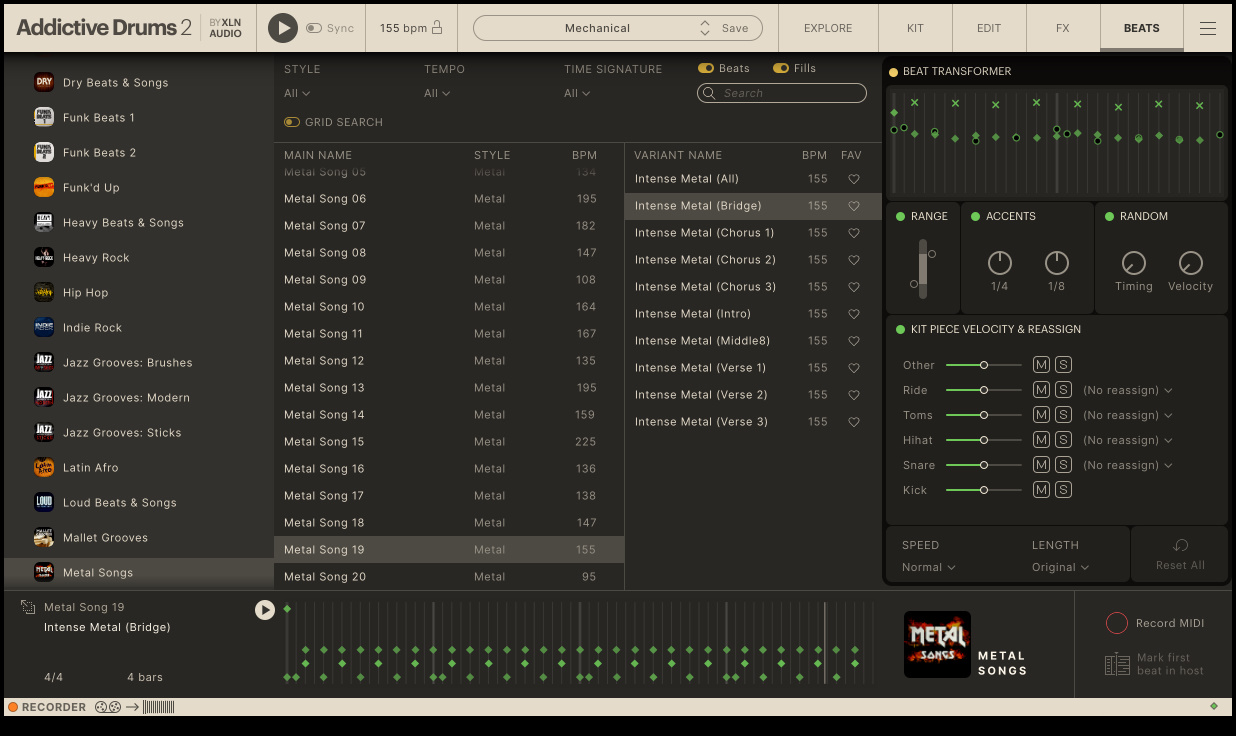
Task: Select Metal Song 12 in the list
Action: pos(449,361)
